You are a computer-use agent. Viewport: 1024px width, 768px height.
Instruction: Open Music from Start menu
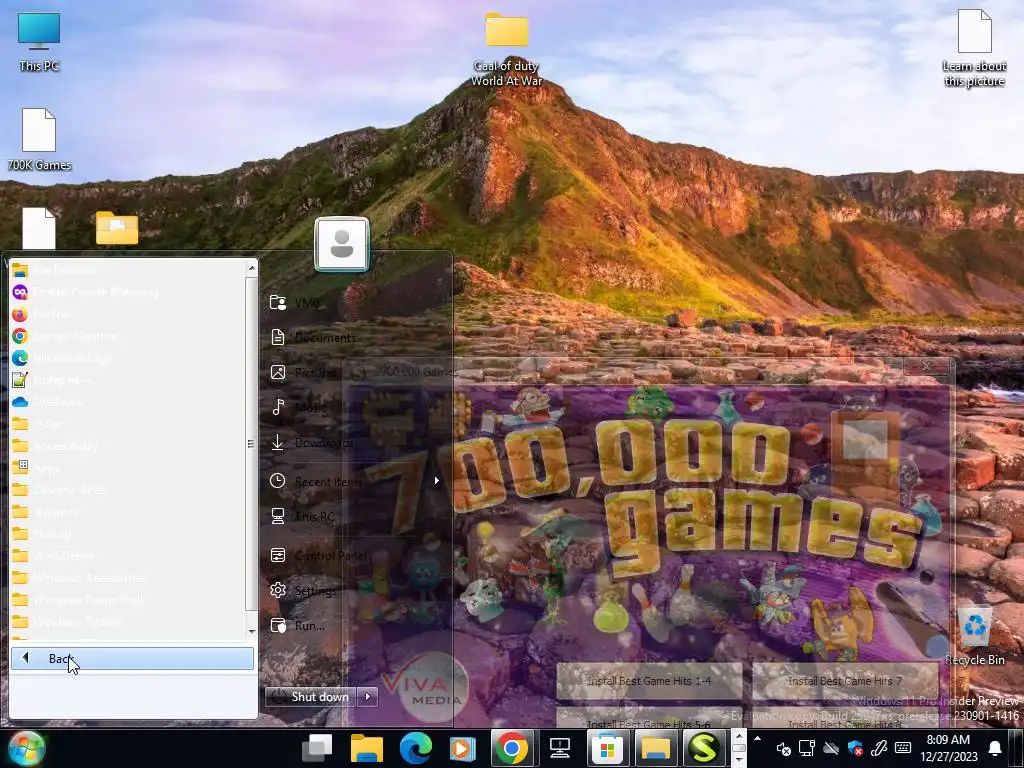(x=353, y=408)
